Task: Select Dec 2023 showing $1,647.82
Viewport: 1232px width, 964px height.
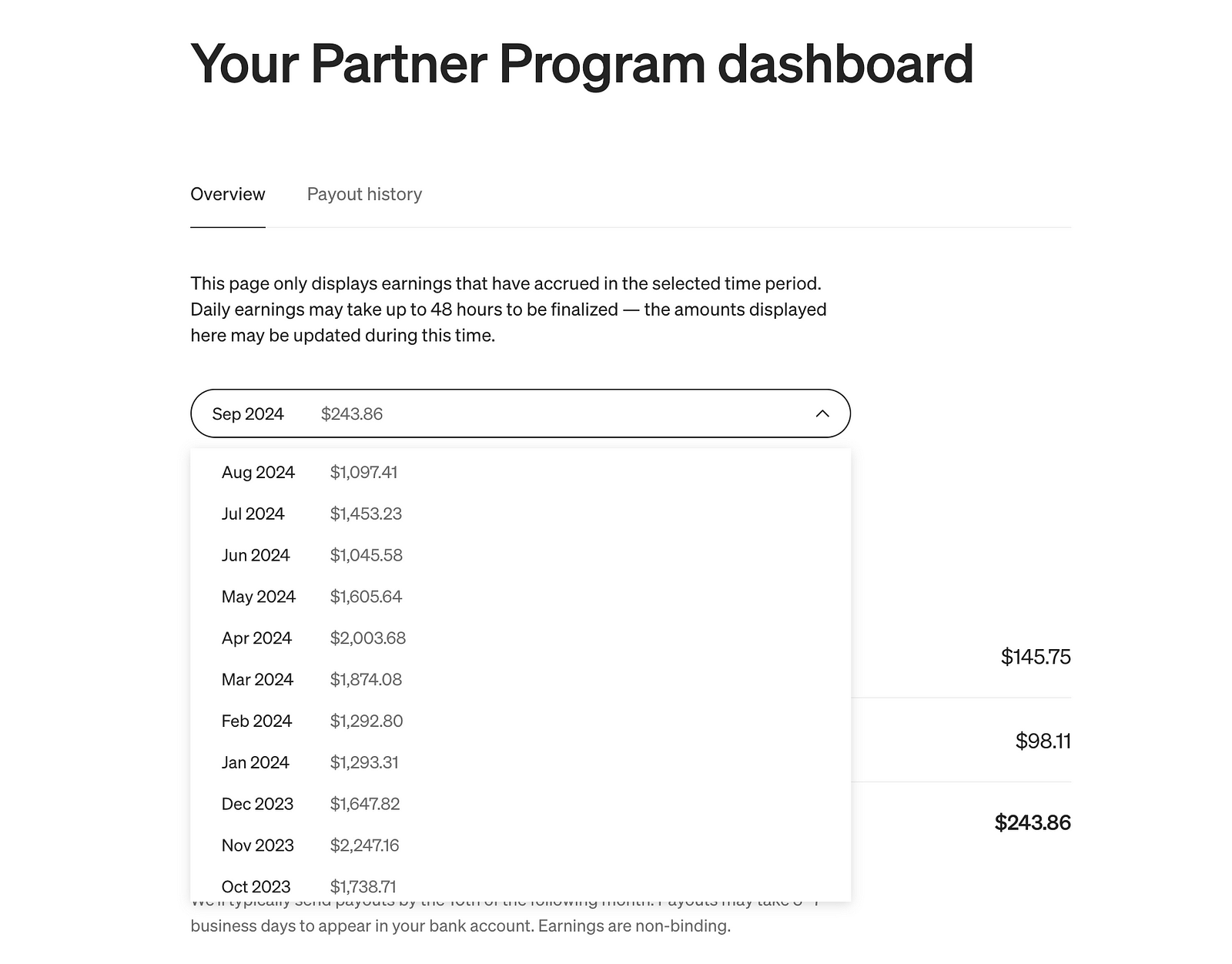Action: (308, 803)
